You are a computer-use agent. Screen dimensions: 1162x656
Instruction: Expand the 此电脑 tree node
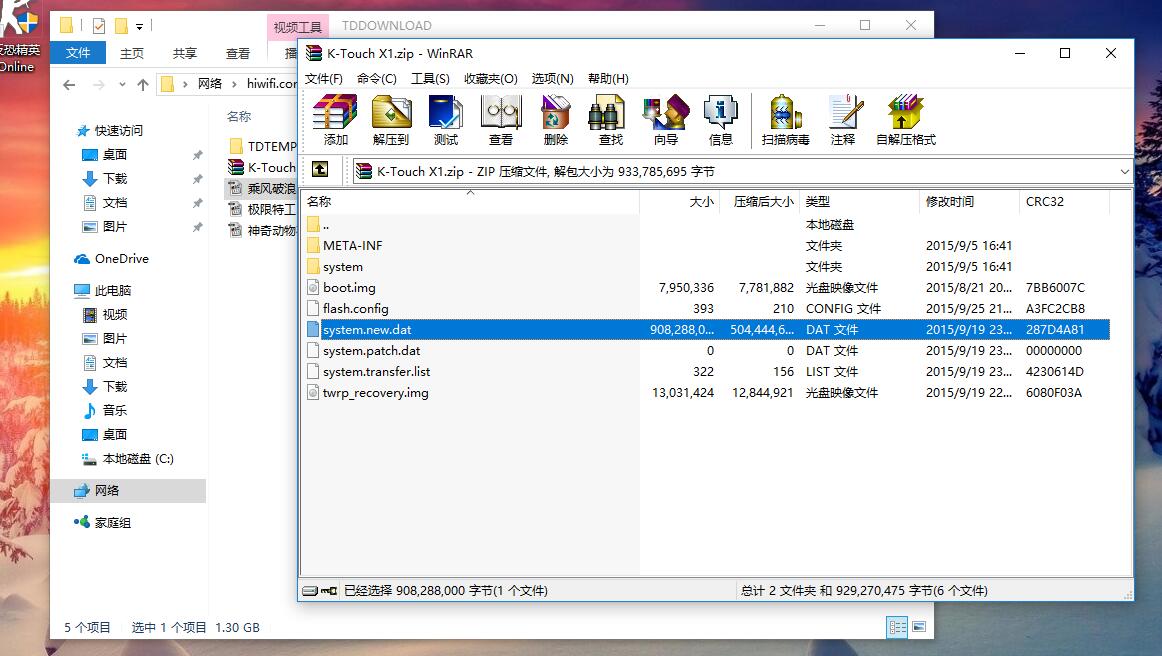pos(65,291)
